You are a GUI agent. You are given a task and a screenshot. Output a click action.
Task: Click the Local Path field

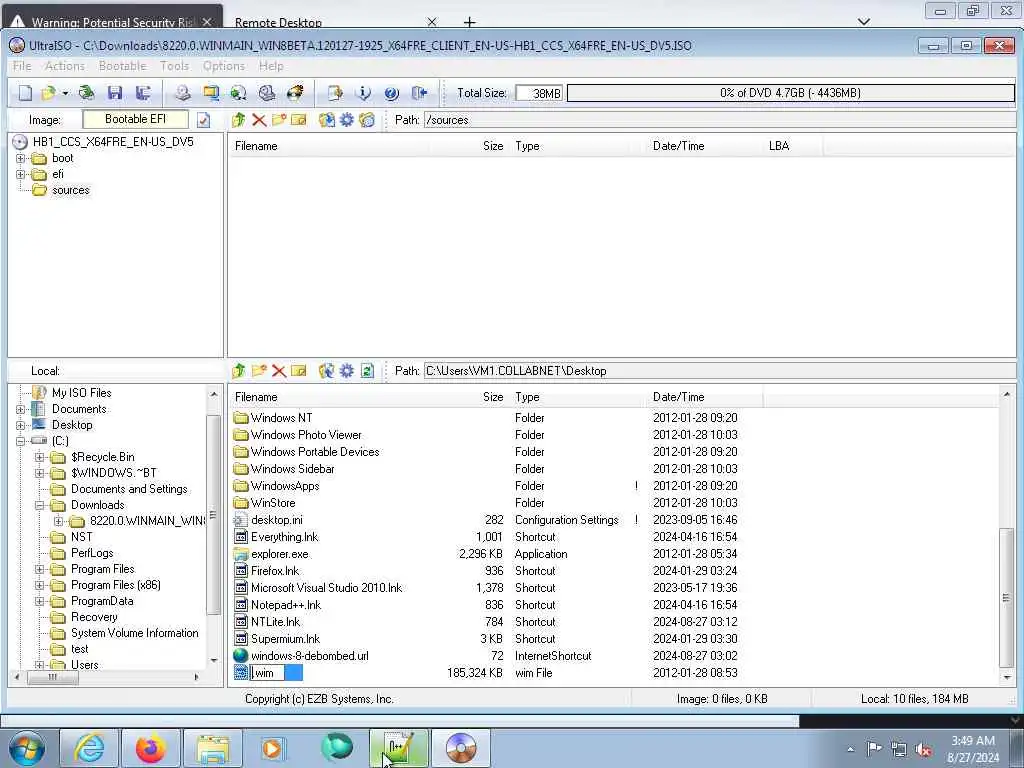(x=719, y=371)
